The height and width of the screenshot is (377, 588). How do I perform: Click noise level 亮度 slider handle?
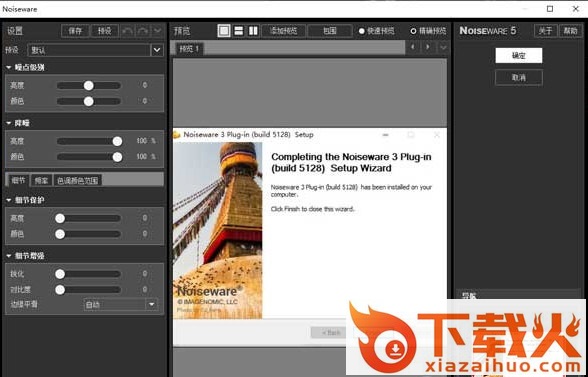coord(88,86)
